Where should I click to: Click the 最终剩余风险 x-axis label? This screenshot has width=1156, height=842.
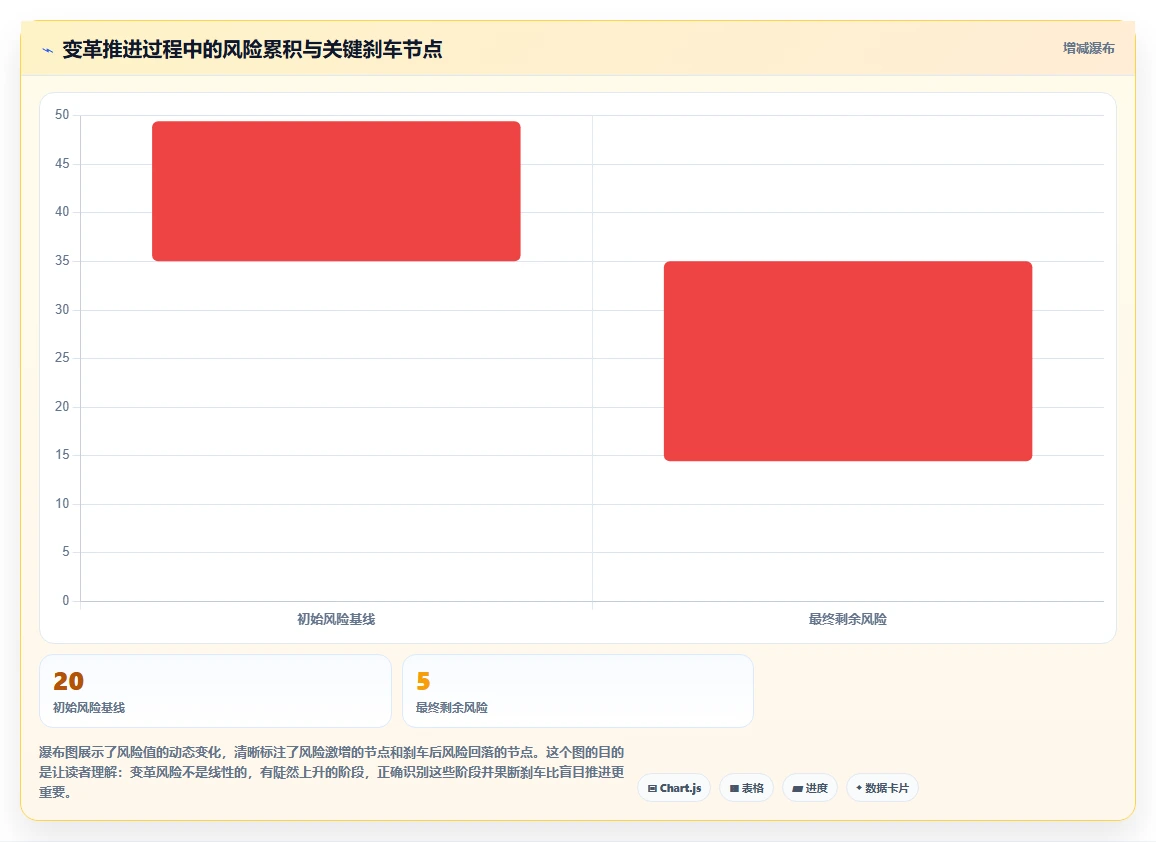(848, 619)
